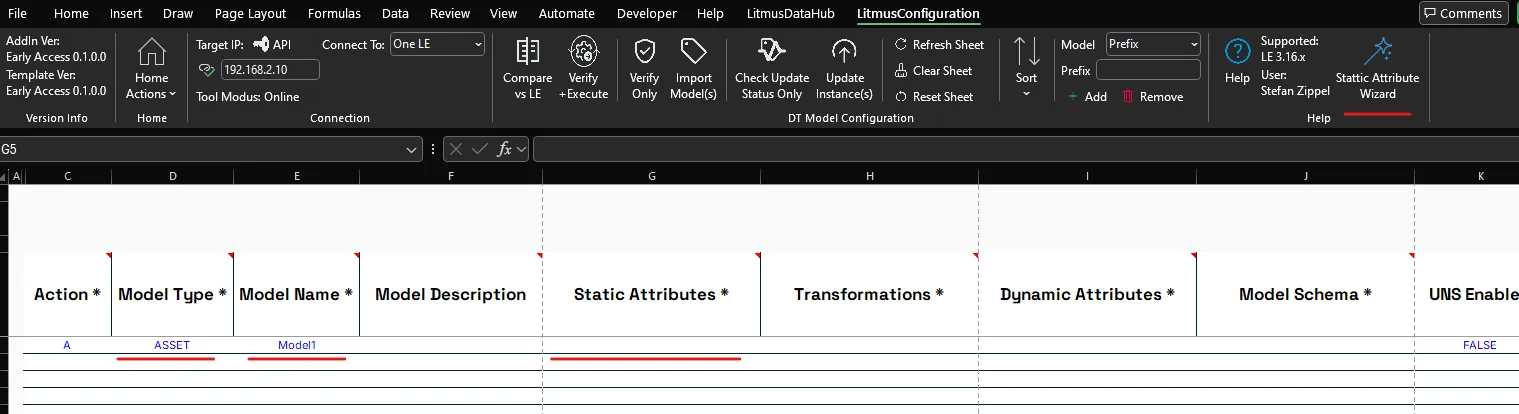Click the Dynamic Attributes * header cell
The height and width of the screenshot is (414, 1519).
pyautogui.click(x=1088, y=294)
